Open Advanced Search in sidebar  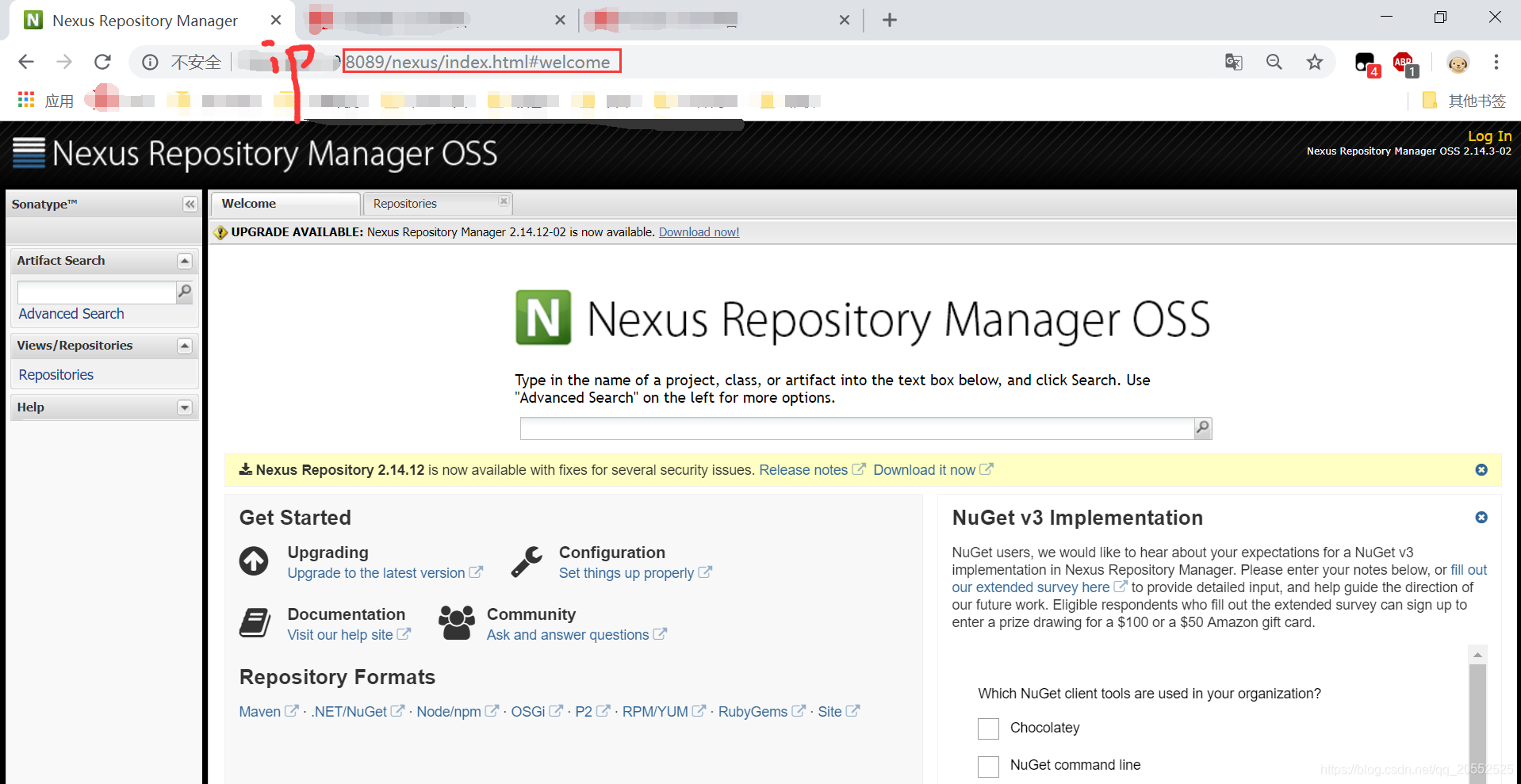point(71,314)
